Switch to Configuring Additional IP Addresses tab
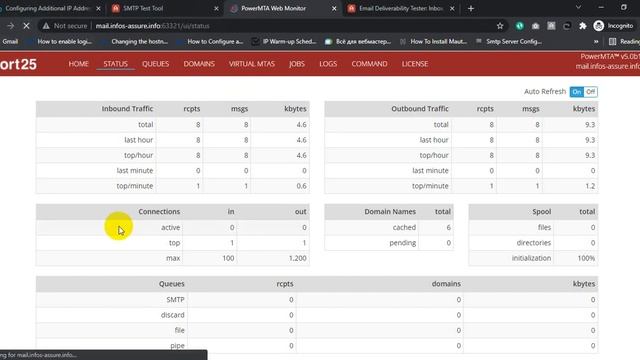This screenshot has height=360, width=640. click(47, 8)
